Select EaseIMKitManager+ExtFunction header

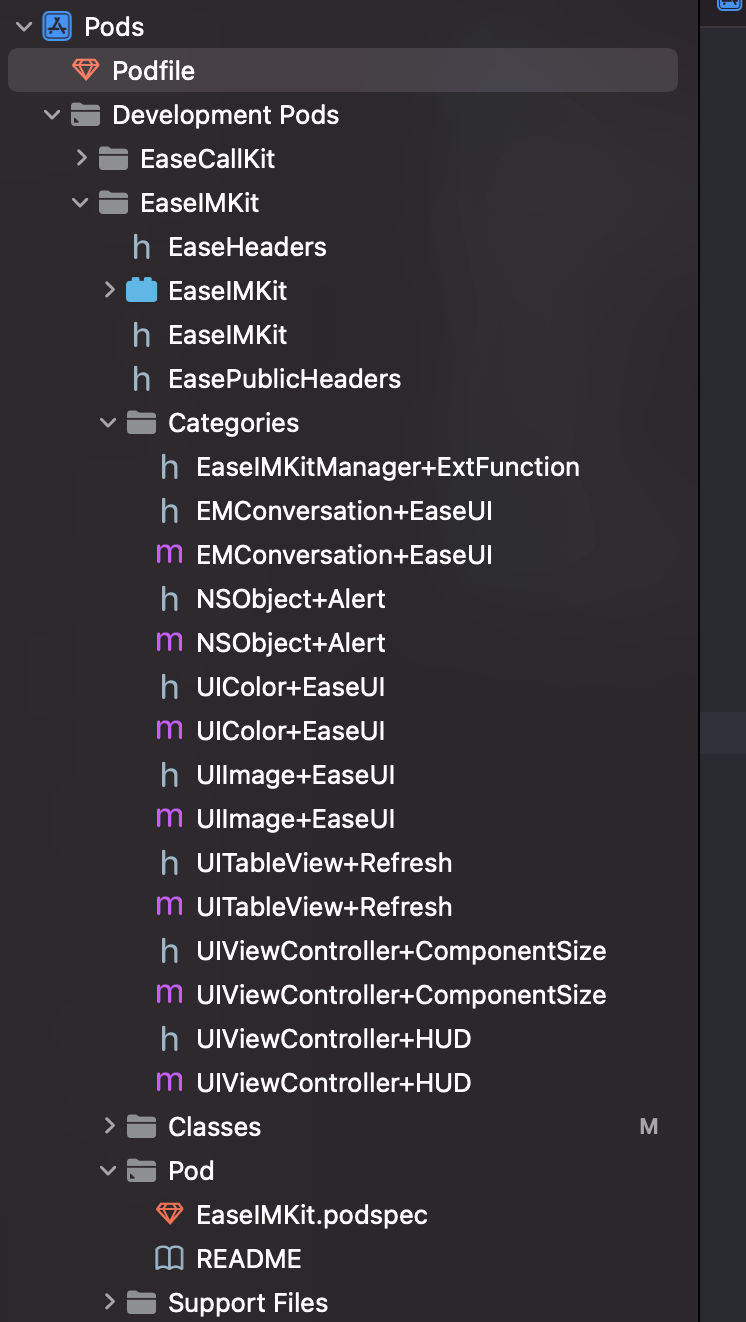coord(388,467)
